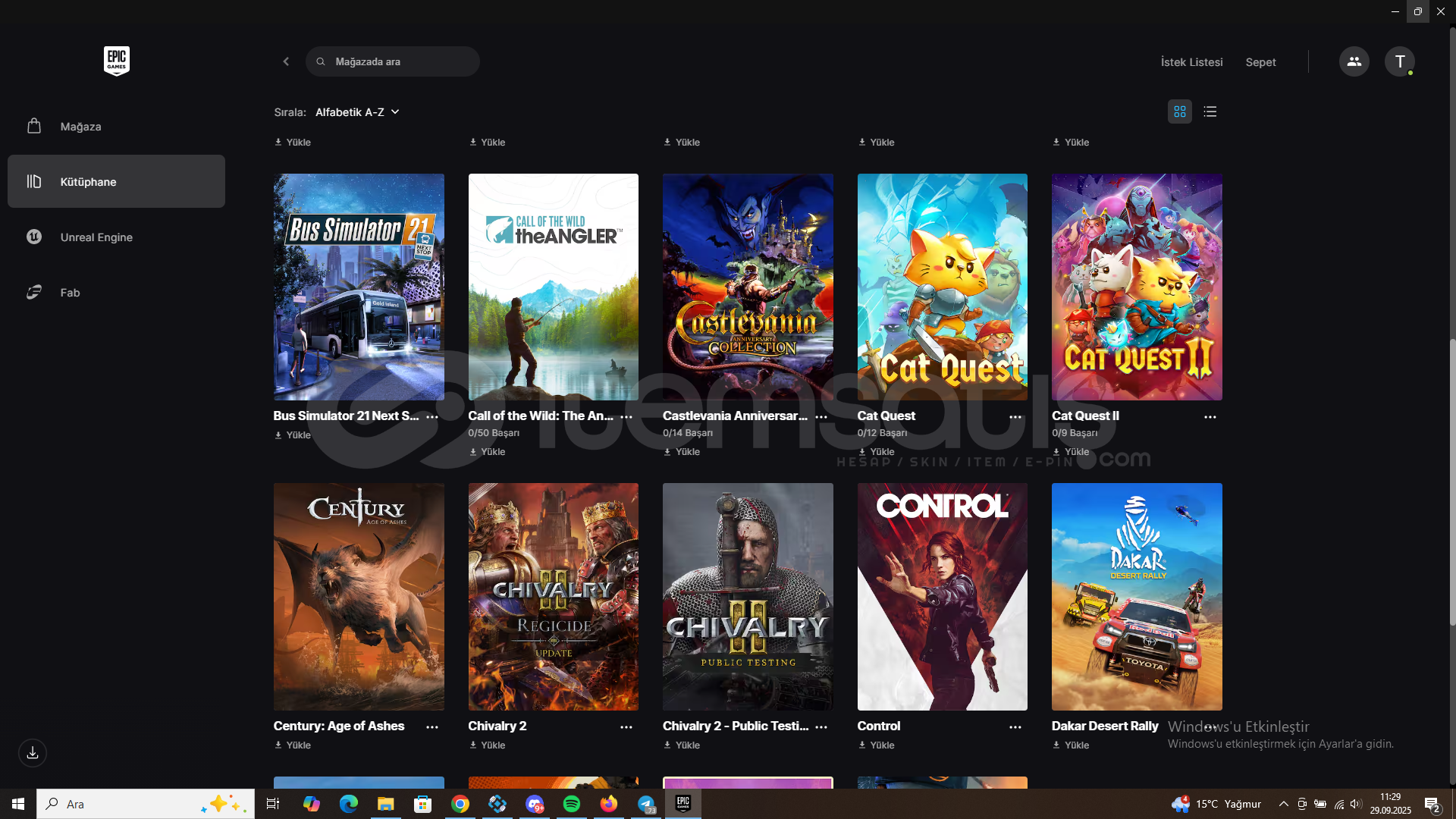The height and width of the screenshot is (819, 1456).
Task: Click the taskbar Ara search box
Action: [146, 804]
